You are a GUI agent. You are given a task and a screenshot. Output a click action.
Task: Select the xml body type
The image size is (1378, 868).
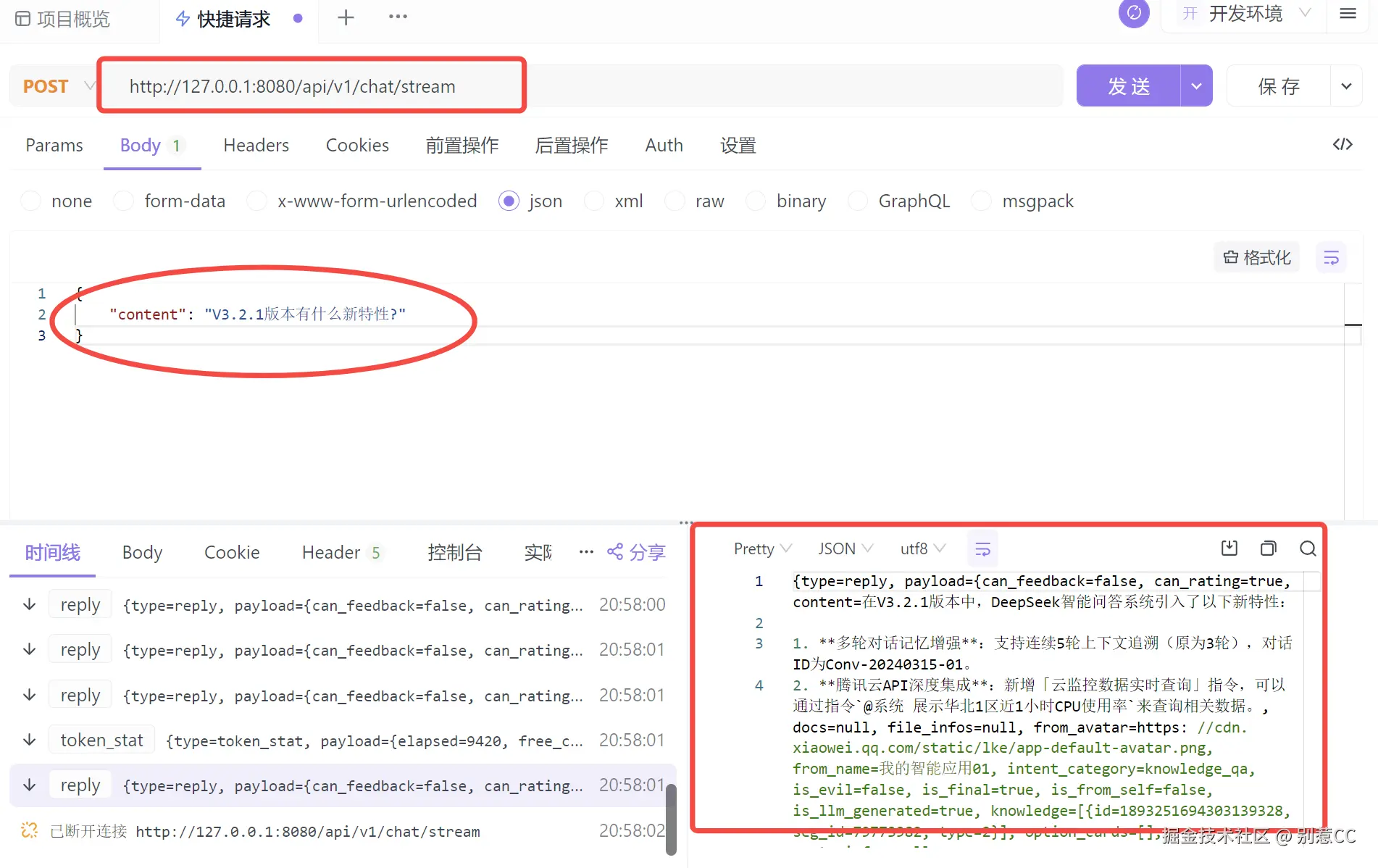594,201
